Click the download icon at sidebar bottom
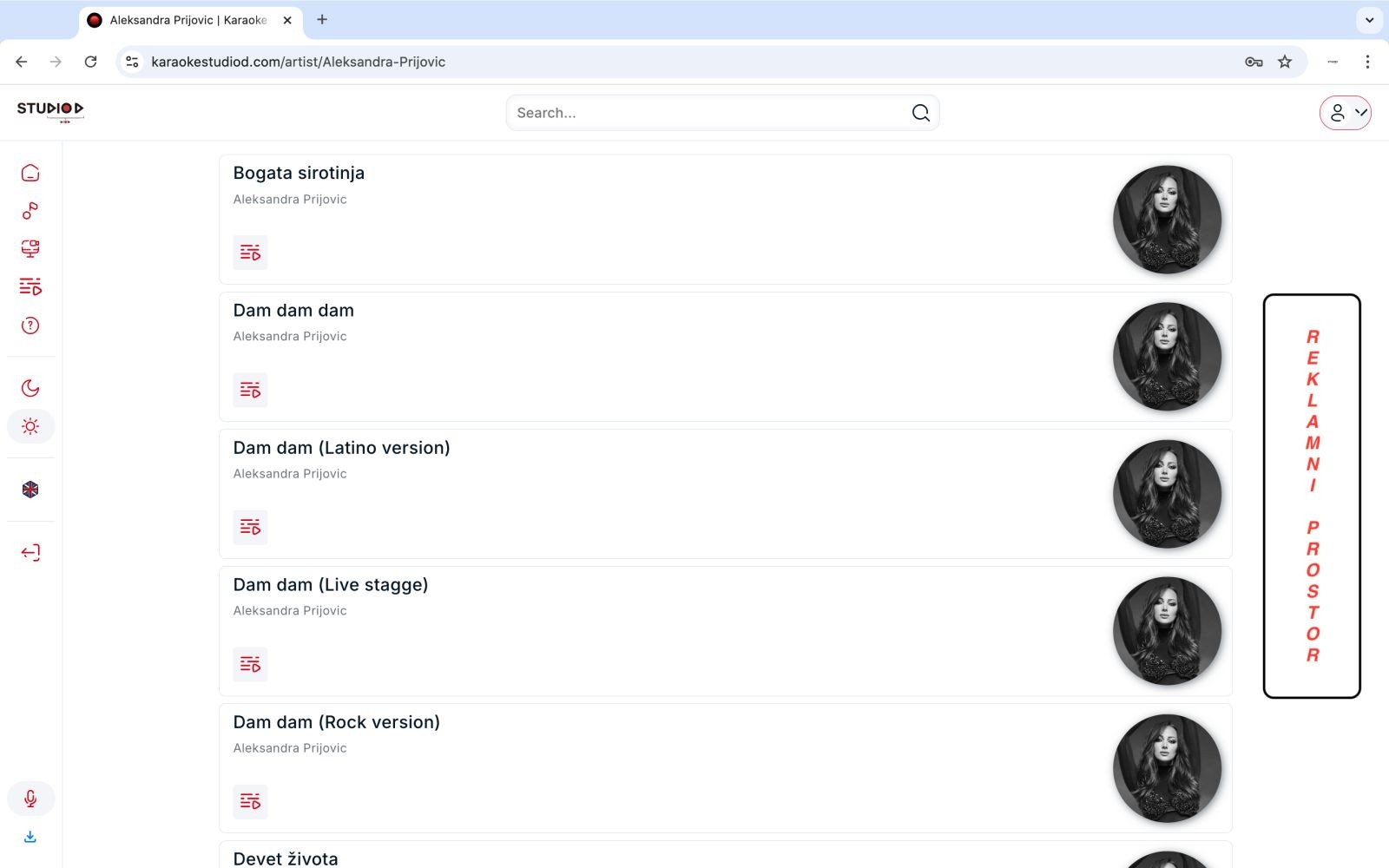This screenshot has height=868, width=1389. pyautogui.click(x=30, y=837)
